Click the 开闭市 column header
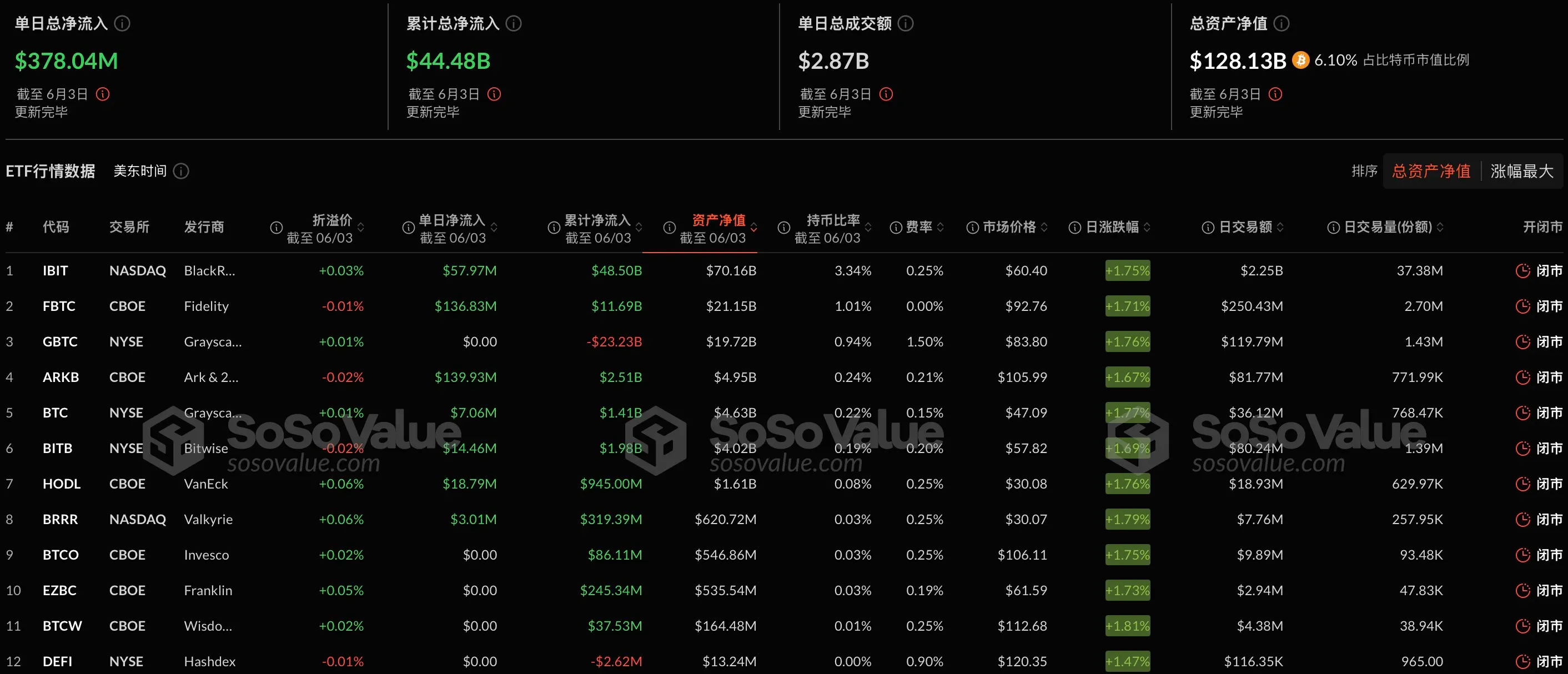 point(1542,228)
